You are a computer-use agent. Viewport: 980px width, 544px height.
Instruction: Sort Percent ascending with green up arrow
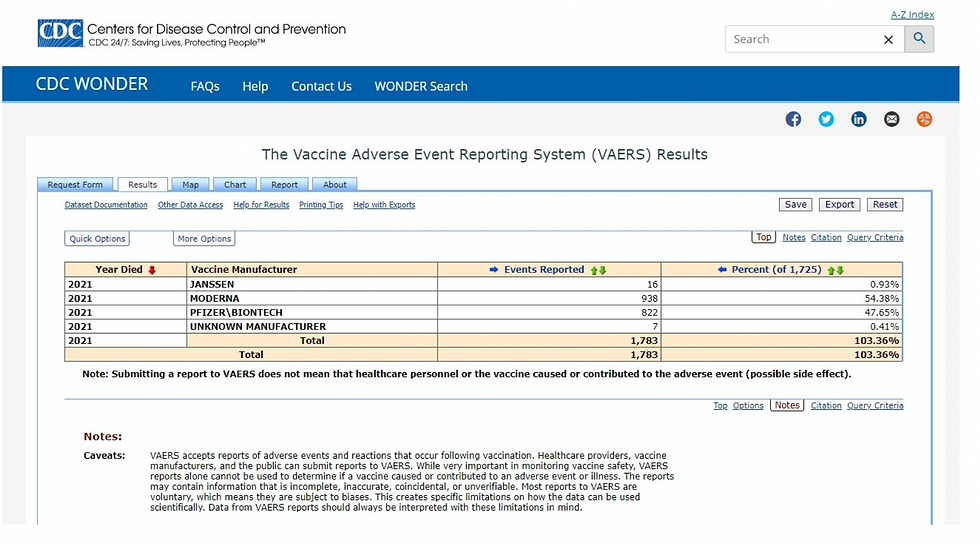pos(832,270)
